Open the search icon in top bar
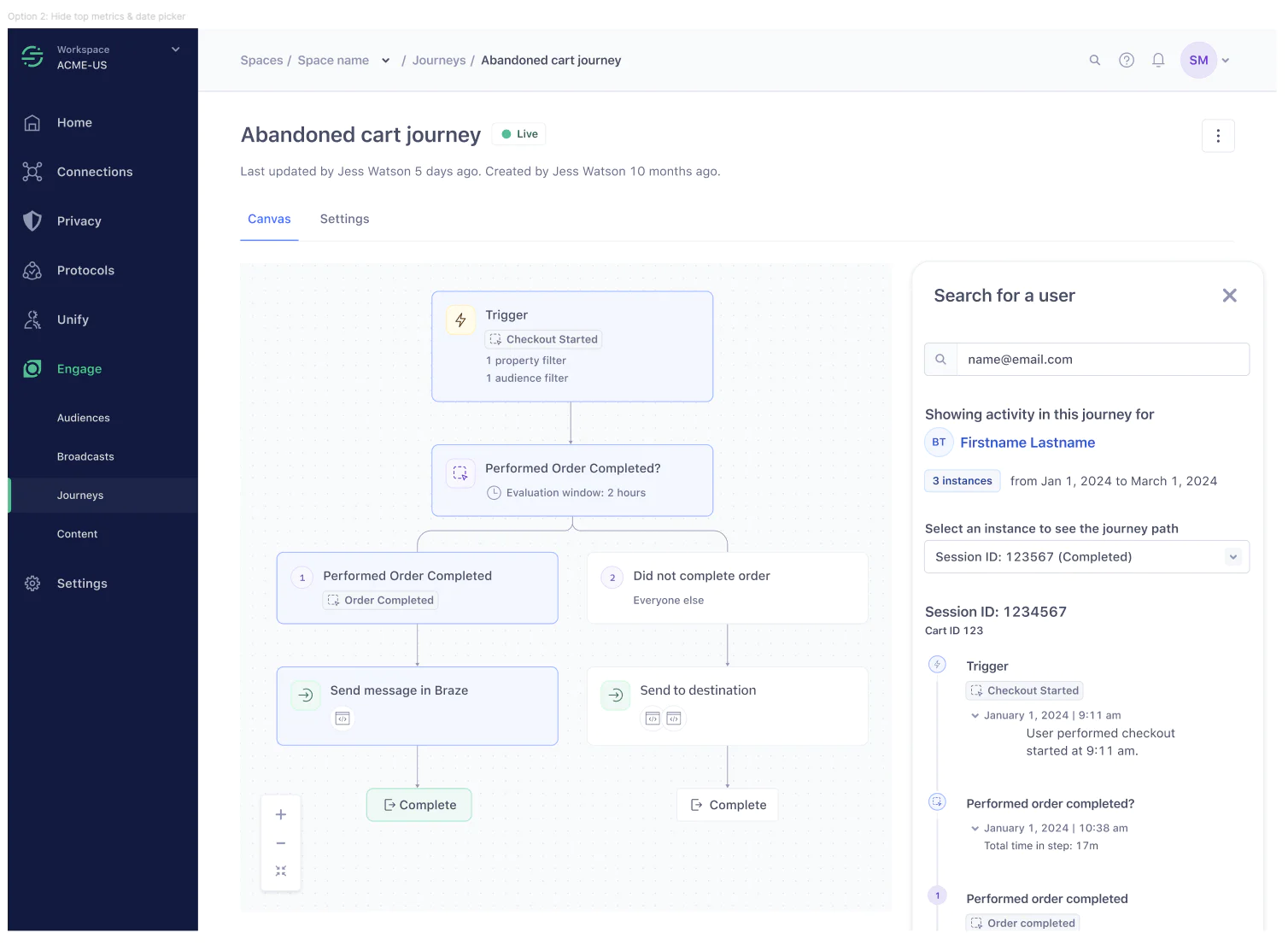 pyautogui.click(x=1095, y=61)
